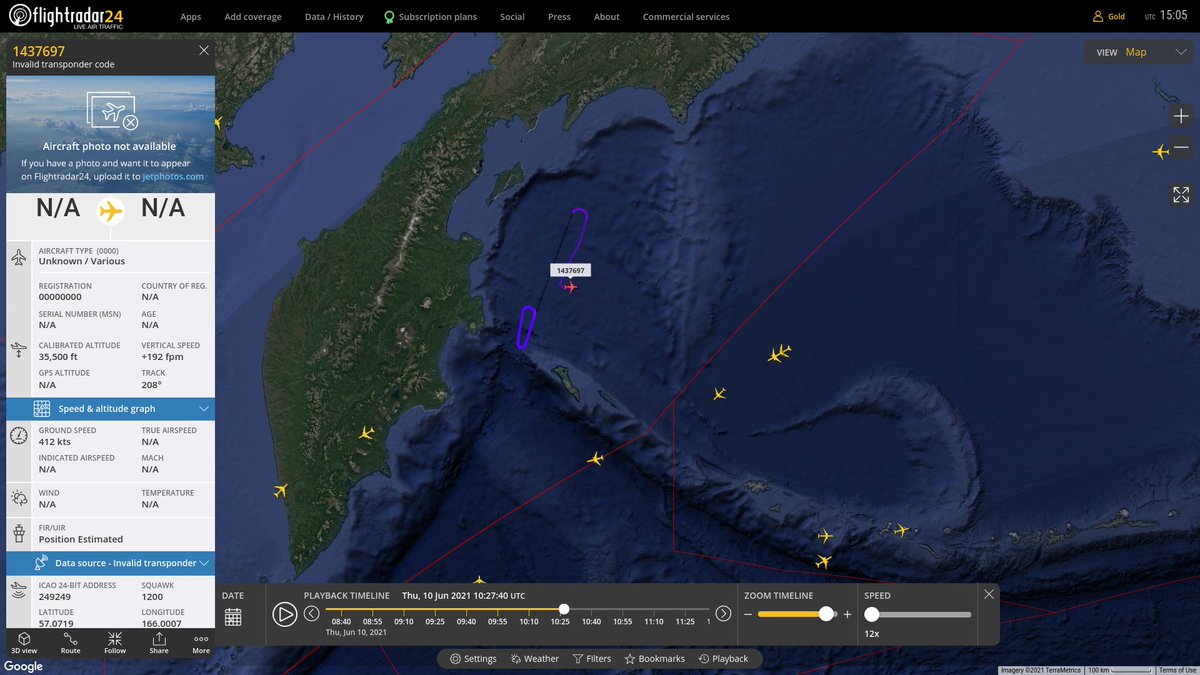Screen dimensions: 1200x675
Task: Select the red aircraft 1437697 on map
Action: pyautogui.click(x=570, y=287)
